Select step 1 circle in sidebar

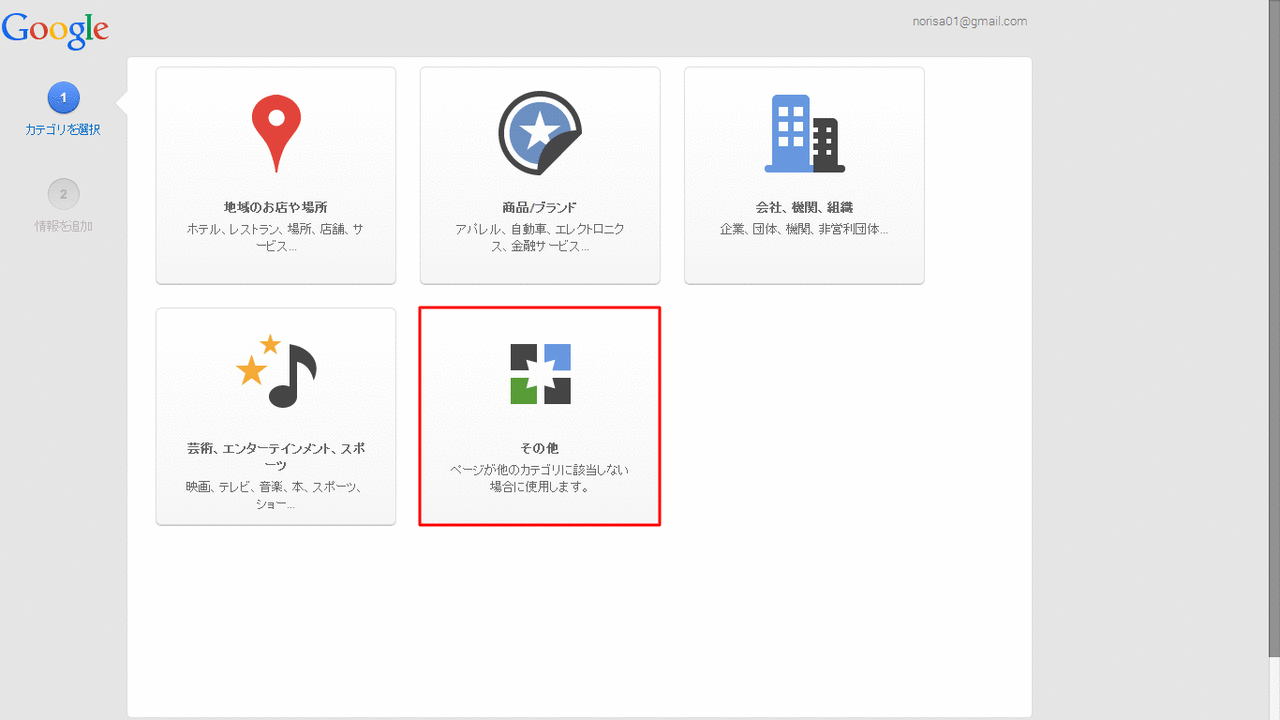(63, 98)
